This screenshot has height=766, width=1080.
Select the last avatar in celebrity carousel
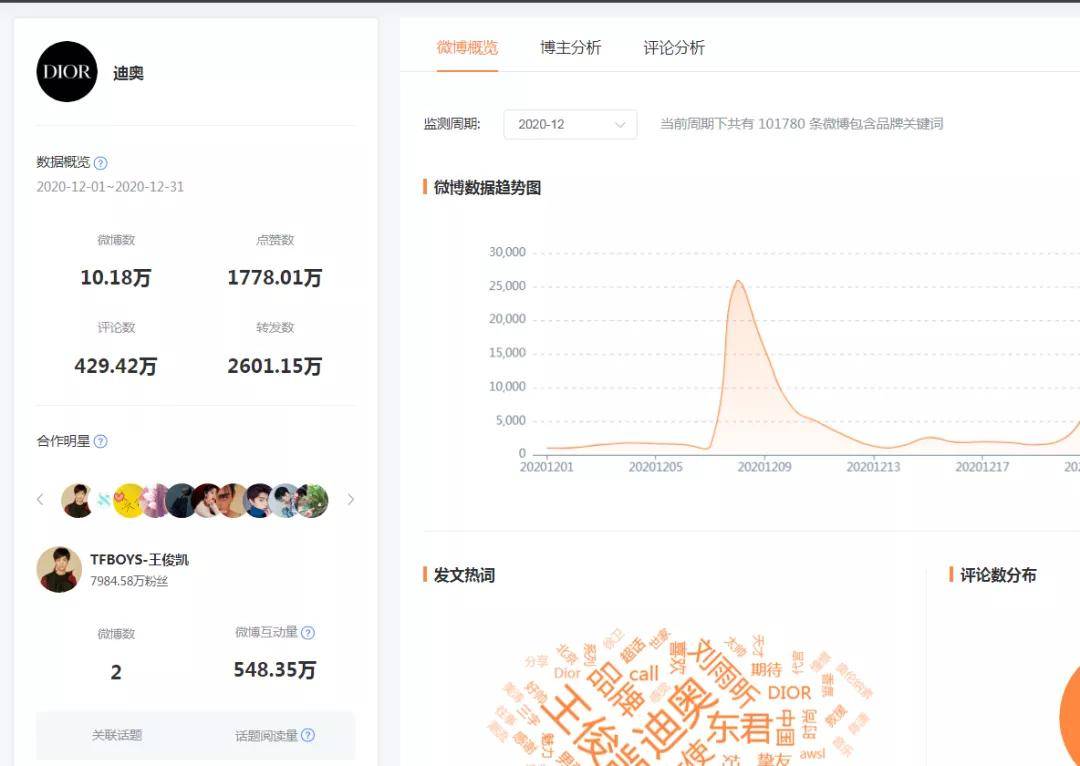click(312, 500)
